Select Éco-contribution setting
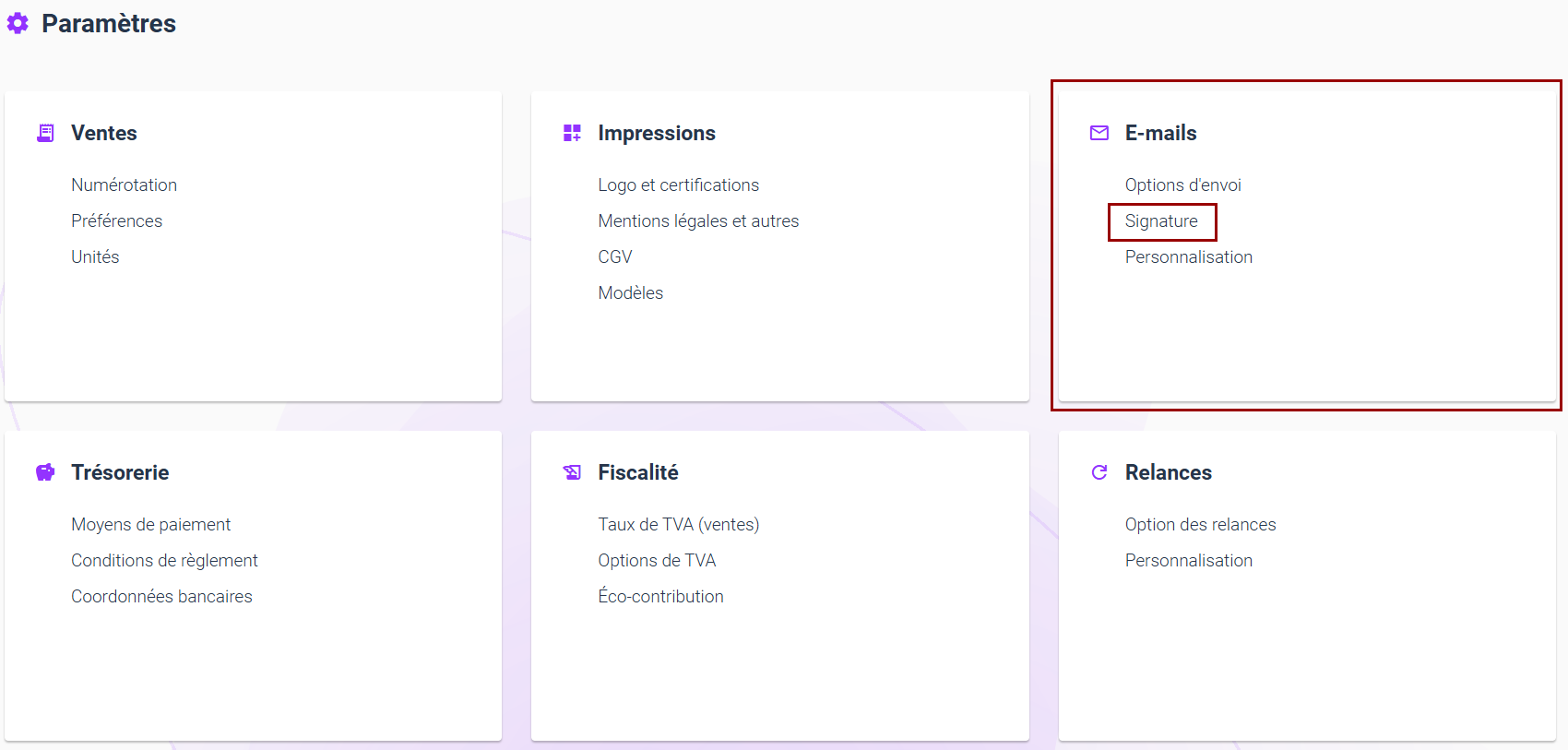Image resolution: width=1568 pixels, height=750 pixels. pos(660,597)
